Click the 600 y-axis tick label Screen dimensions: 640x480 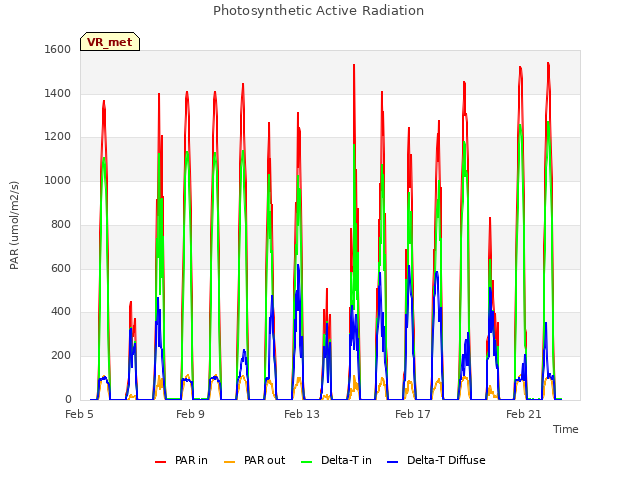[x=61, y=268]
